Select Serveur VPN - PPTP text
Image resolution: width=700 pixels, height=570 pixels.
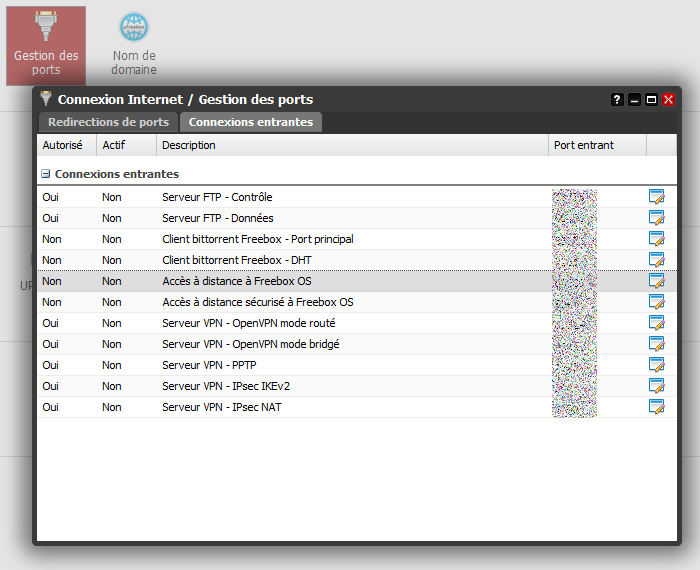tap(209, 365)
